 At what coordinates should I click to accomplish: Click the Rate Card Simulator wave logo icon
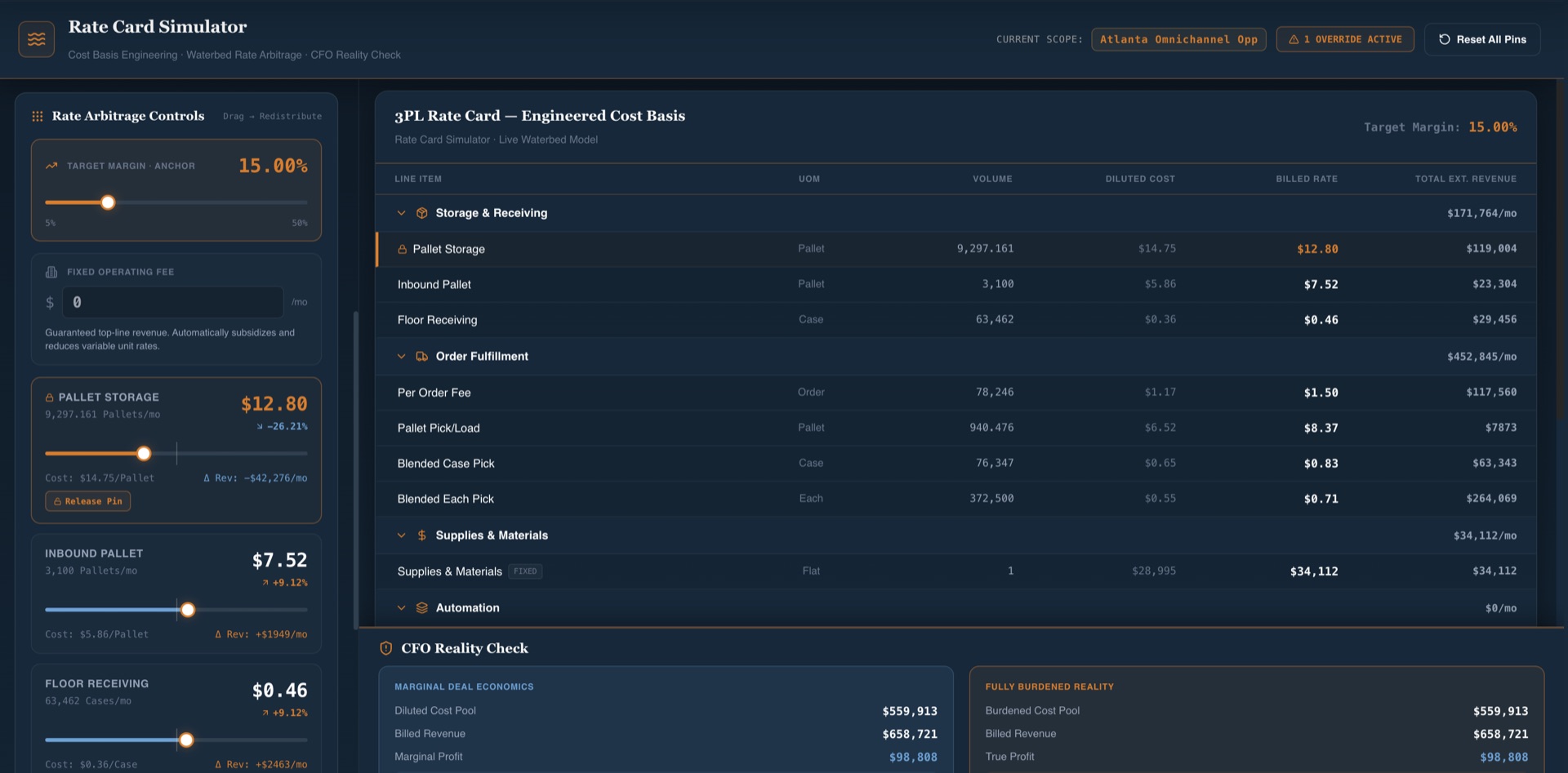pos(37,39)
